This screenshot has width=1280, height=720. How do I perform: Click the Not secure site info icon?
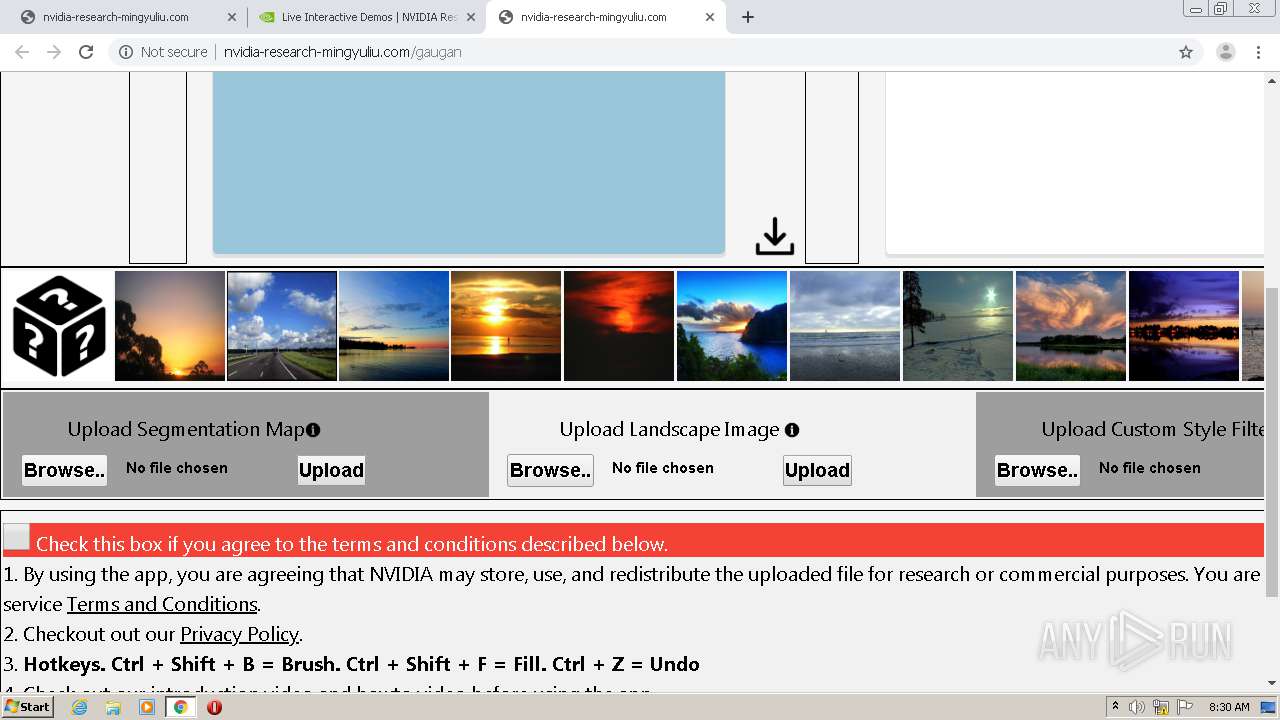(126, 52)
